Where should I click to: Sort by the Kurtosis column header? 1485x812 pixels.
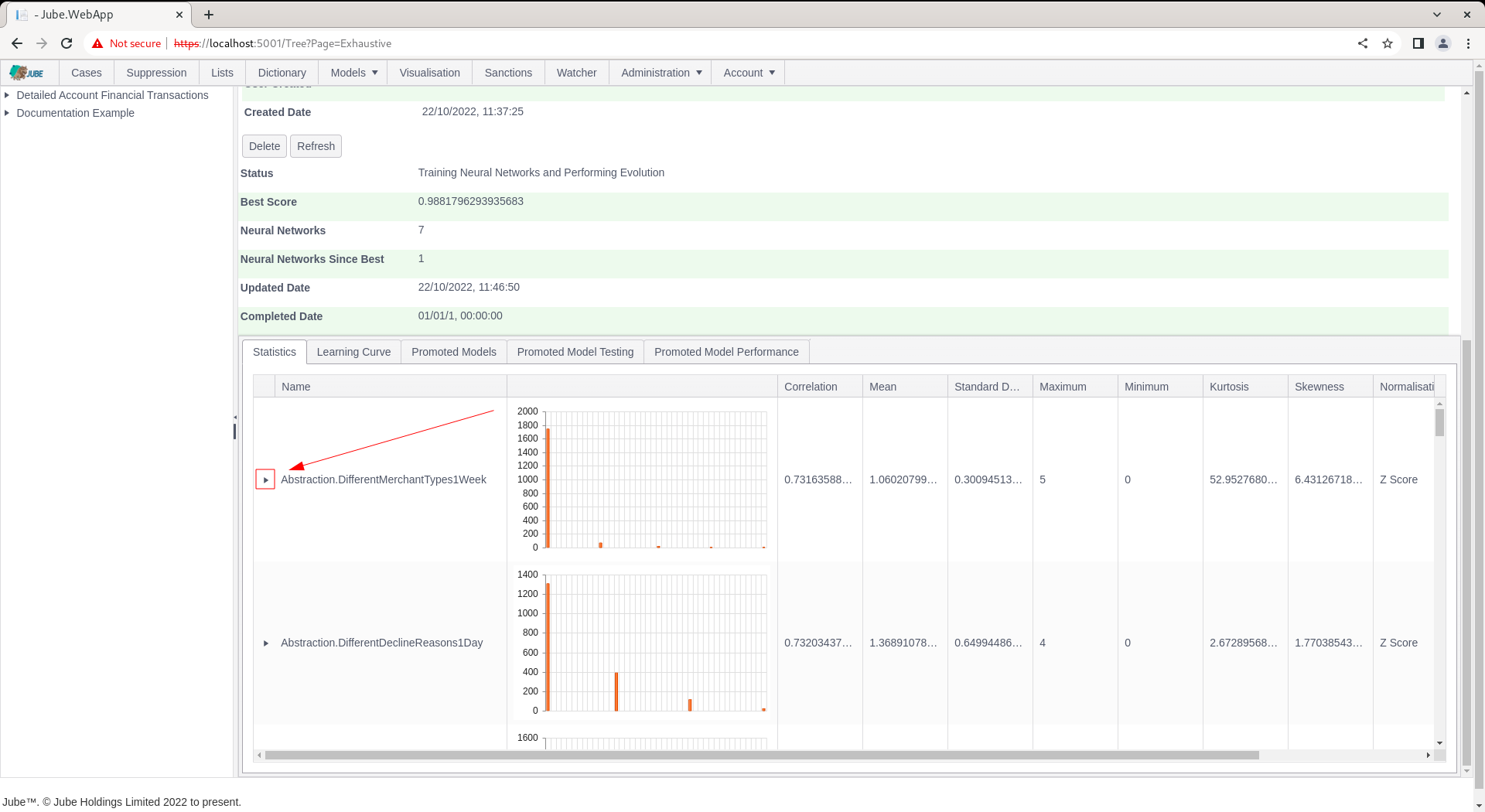(1245, 387)
